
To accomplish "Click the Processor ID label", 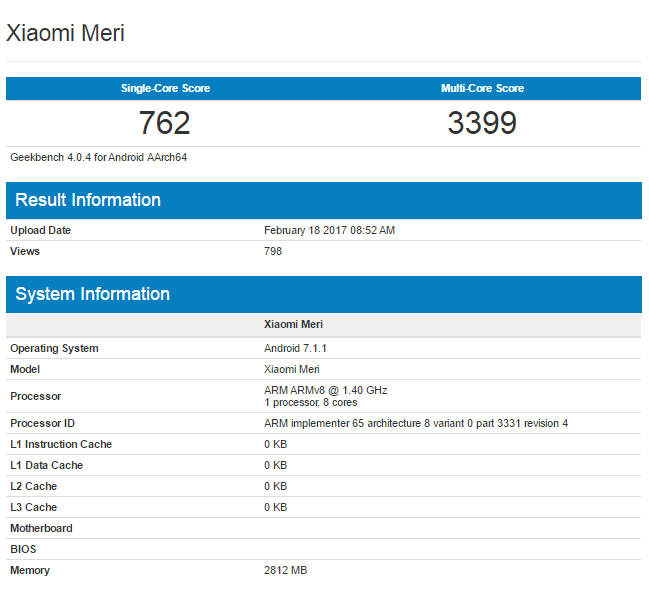I will pyautogui.click(x=42, y=423).
